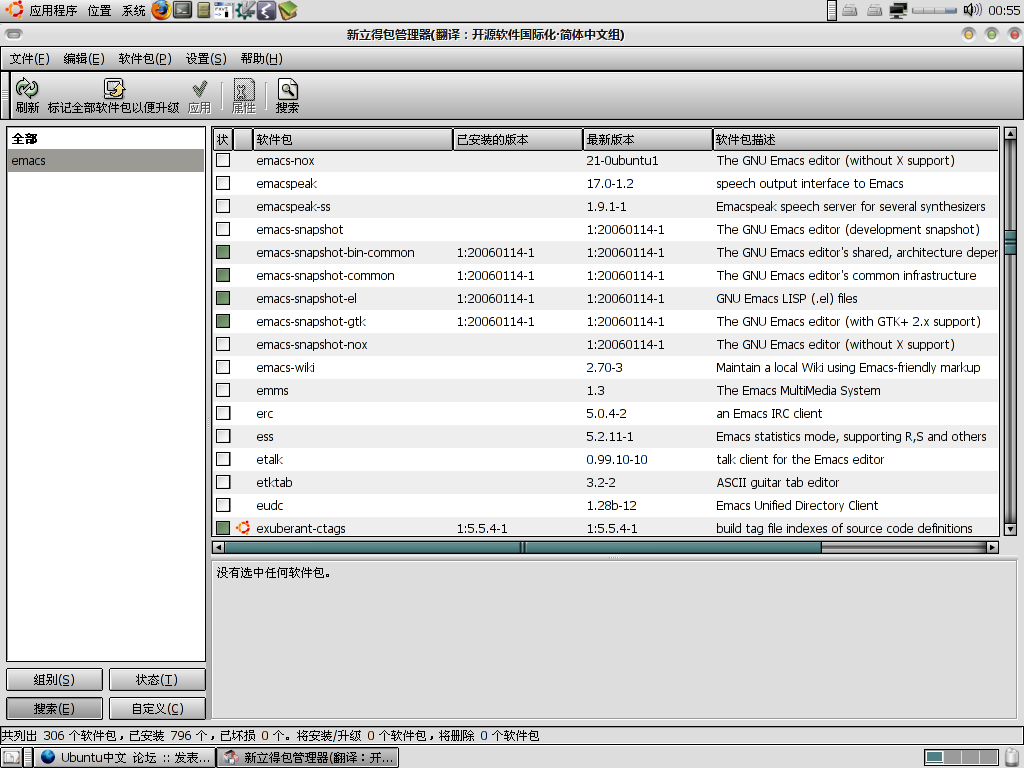
Task: Open the 文件(F) menu
Action: [29, 59]
